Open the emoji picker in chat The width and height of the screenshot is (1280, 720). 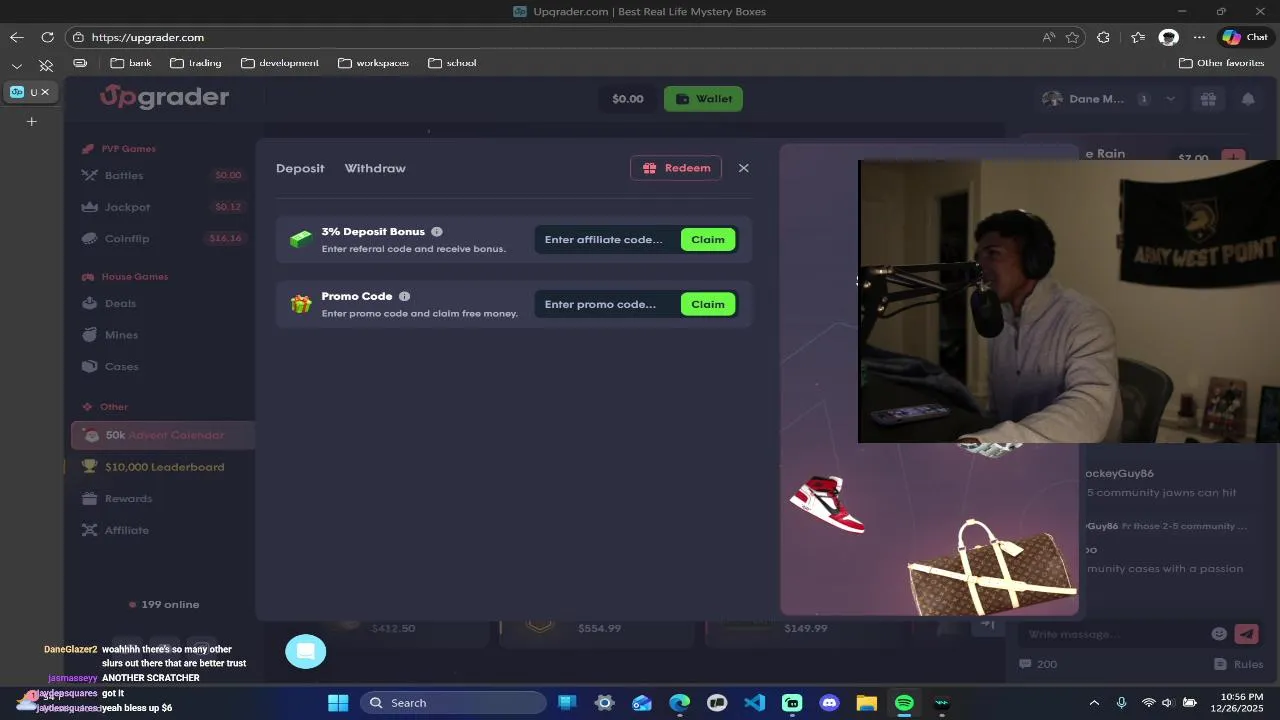pos(1219,633)
